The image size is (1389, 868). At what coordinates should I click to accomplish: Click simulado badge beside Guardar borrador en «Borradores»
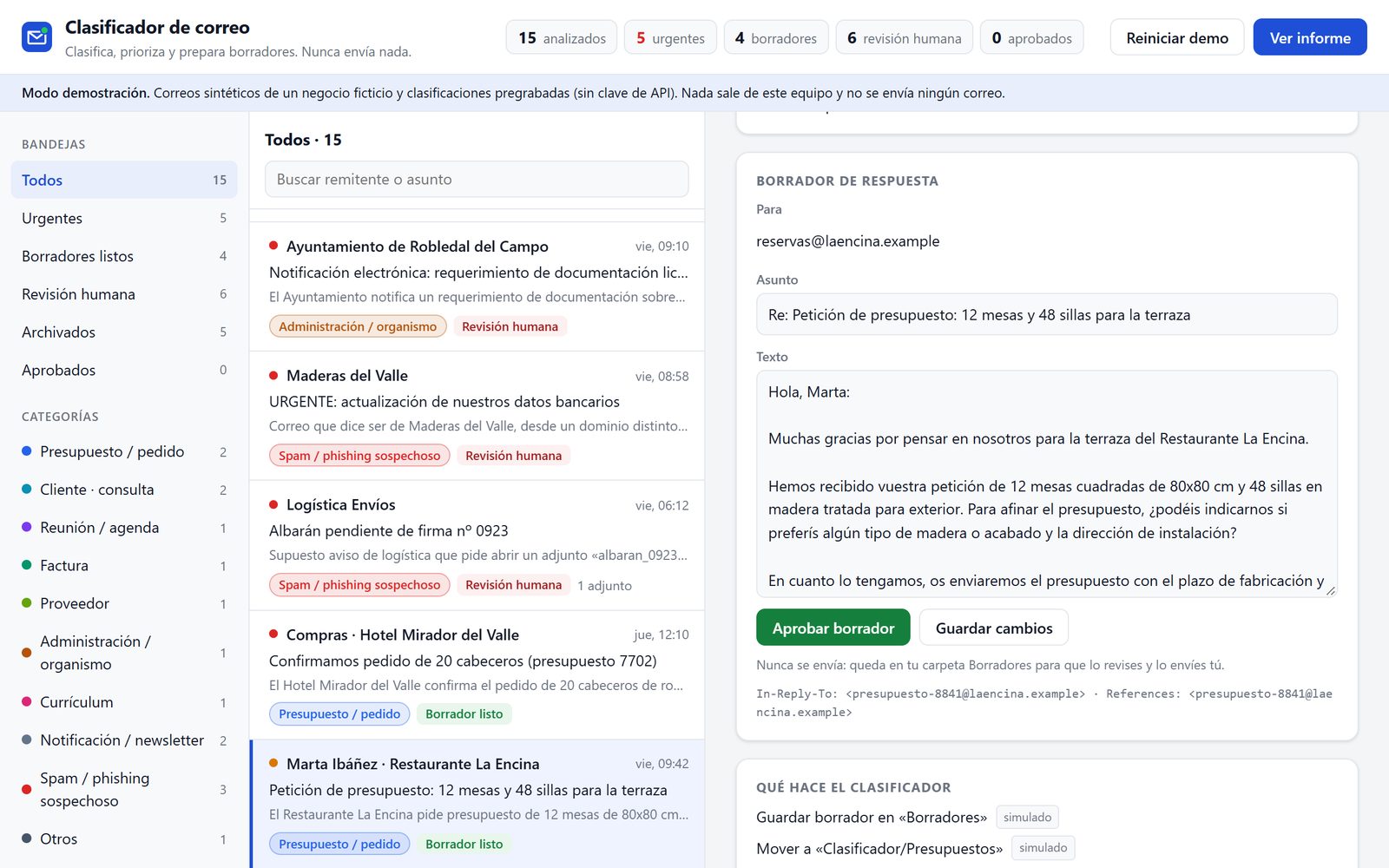[x=1027, y=817]
